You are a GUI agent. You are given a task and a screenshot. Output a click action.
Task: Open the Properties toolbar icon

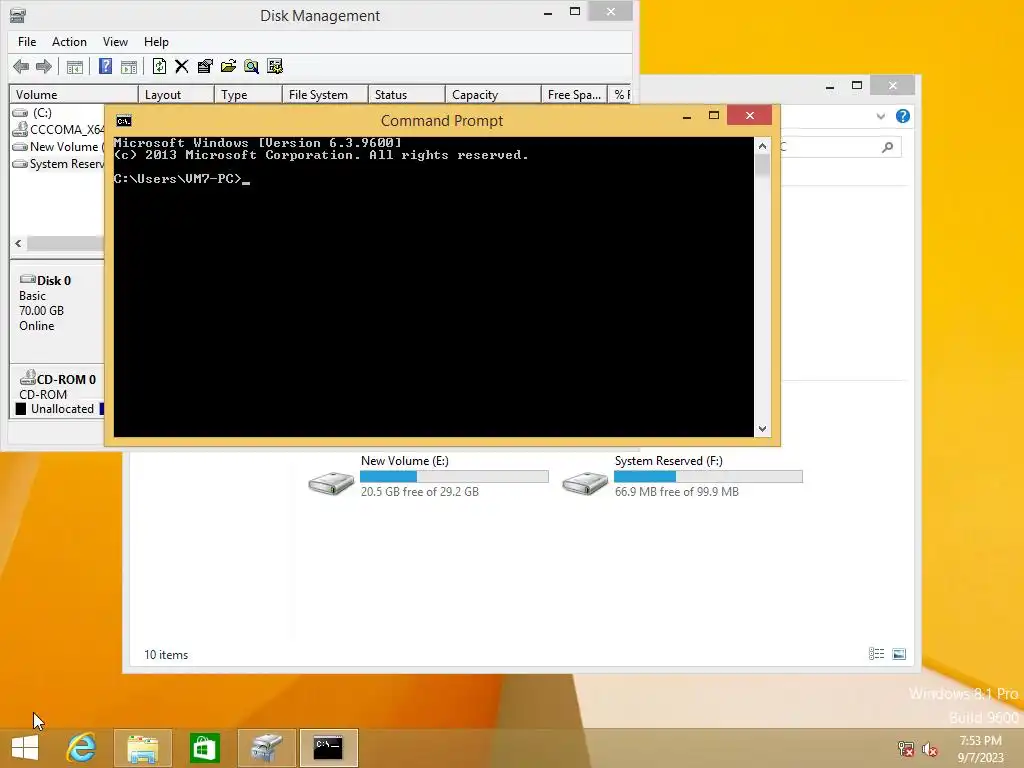(205, 66)
